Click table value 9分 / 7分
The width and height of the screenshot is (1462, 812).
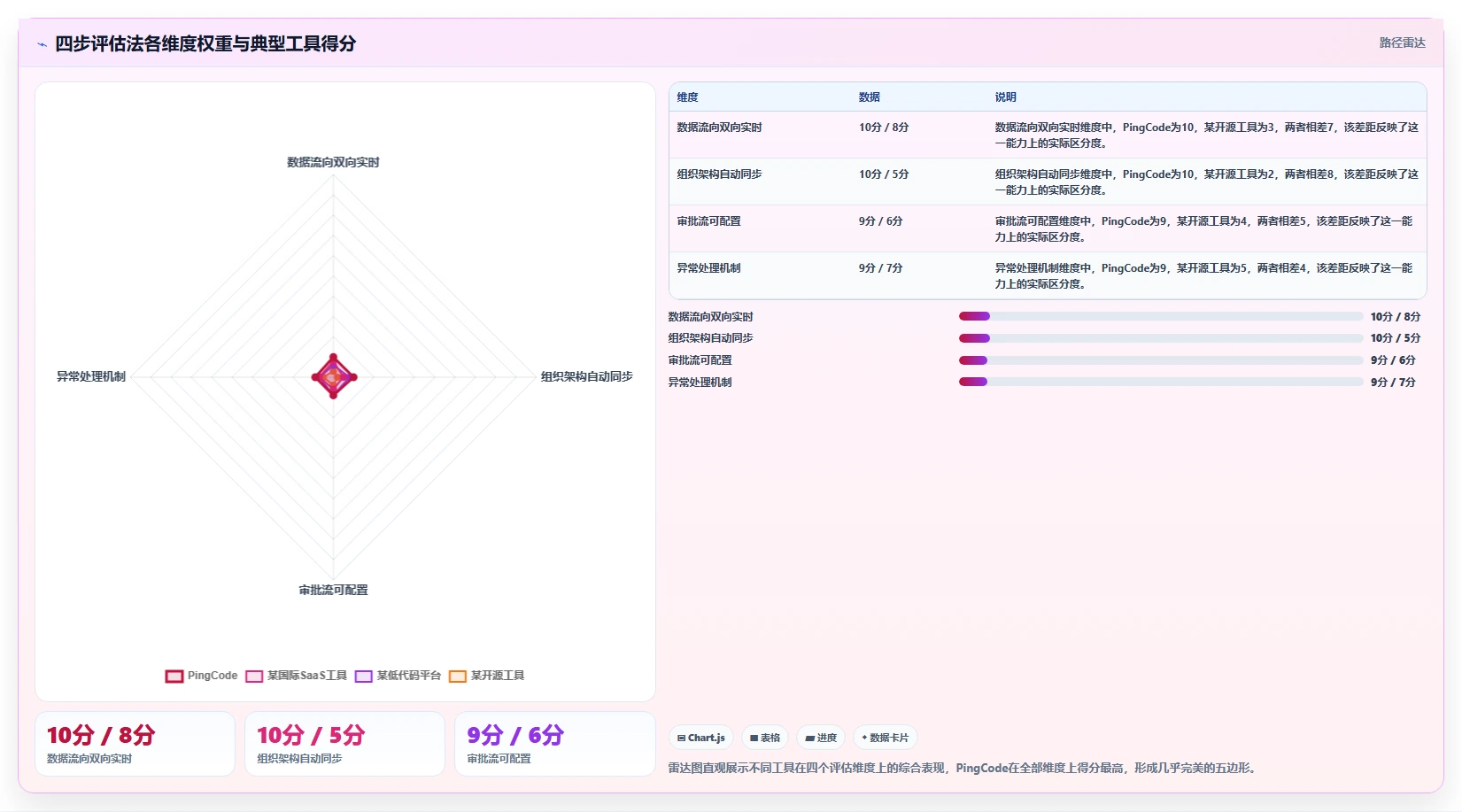coord(881,268)
